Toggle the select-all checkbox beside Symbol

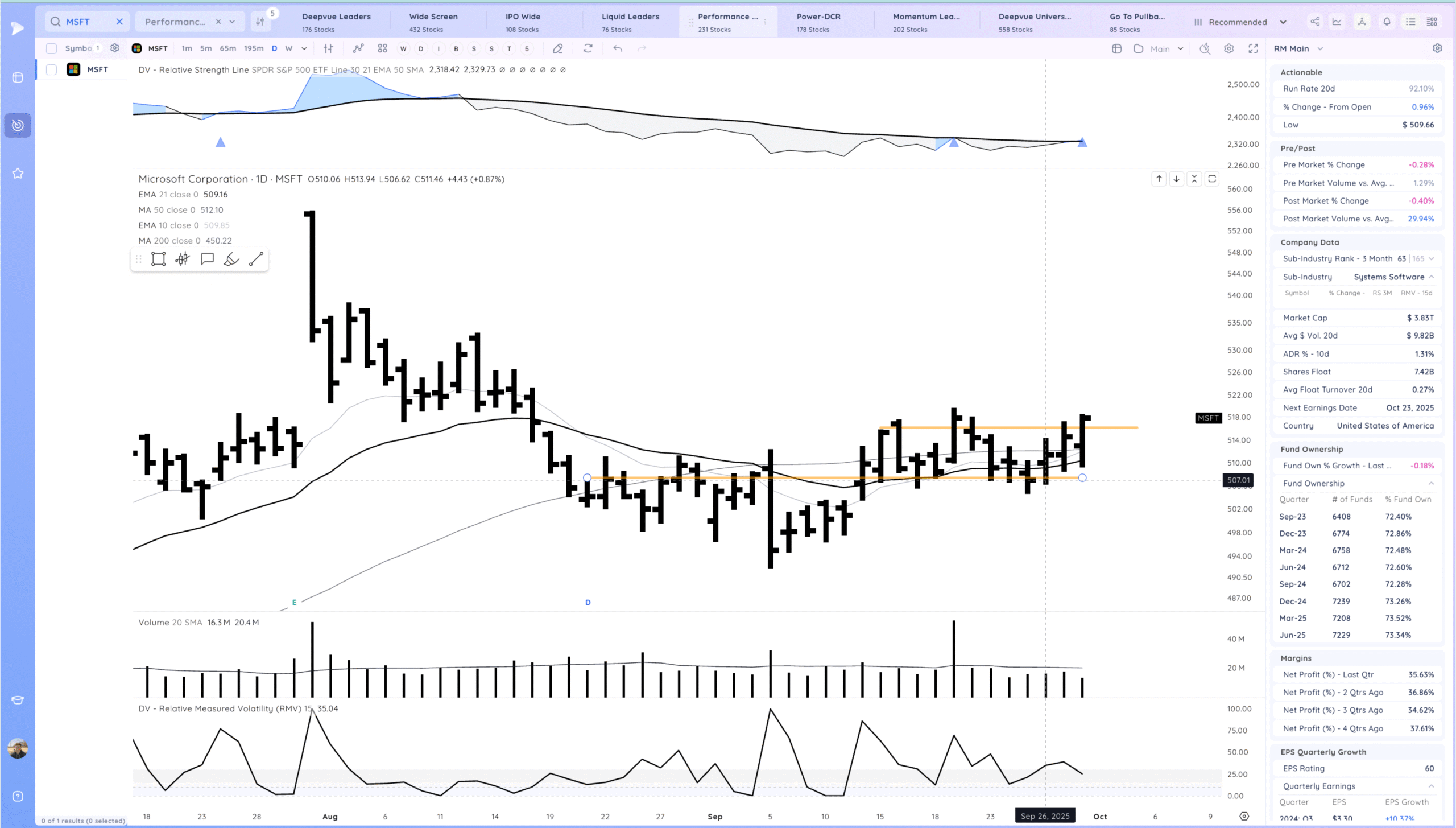(x=51, y=48)
